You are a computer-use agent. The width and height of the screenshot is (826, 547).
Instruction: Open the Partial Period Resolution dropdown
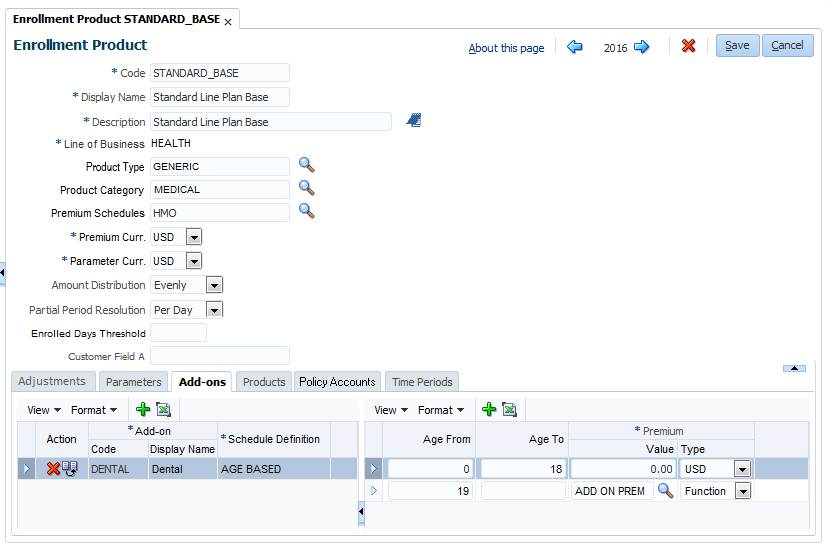(214, 310)
